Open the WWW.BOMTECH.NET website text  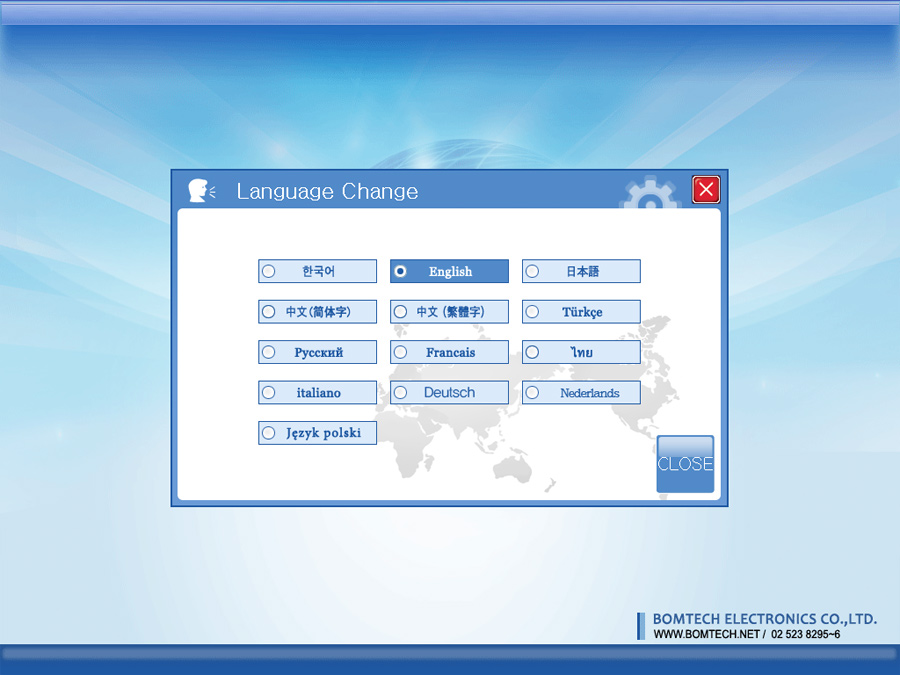tap(707, 634)
